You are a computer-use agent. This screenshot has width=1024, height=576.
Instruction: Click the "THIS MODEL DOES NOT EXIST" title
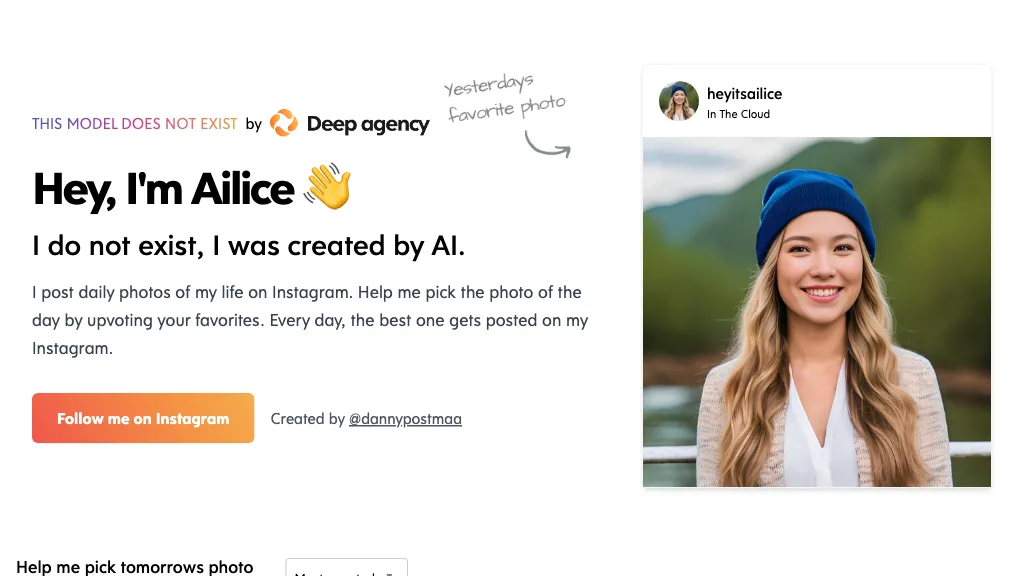[135, 124]
